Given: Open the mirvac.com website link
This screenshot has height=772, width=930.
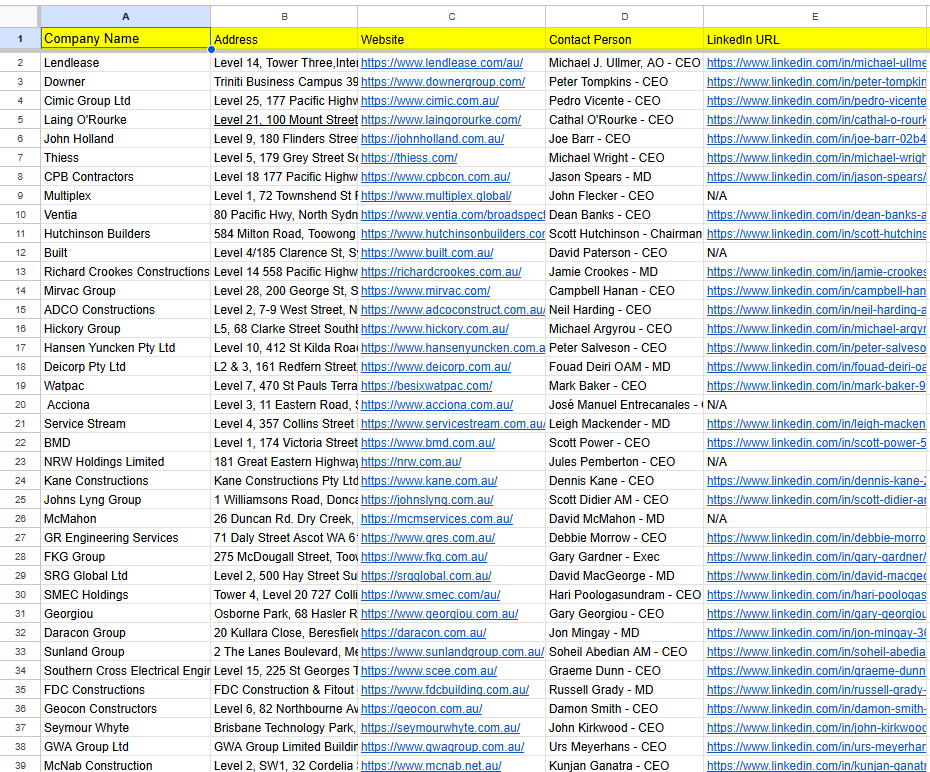Looking at the screenshot, I should [425, 291].
